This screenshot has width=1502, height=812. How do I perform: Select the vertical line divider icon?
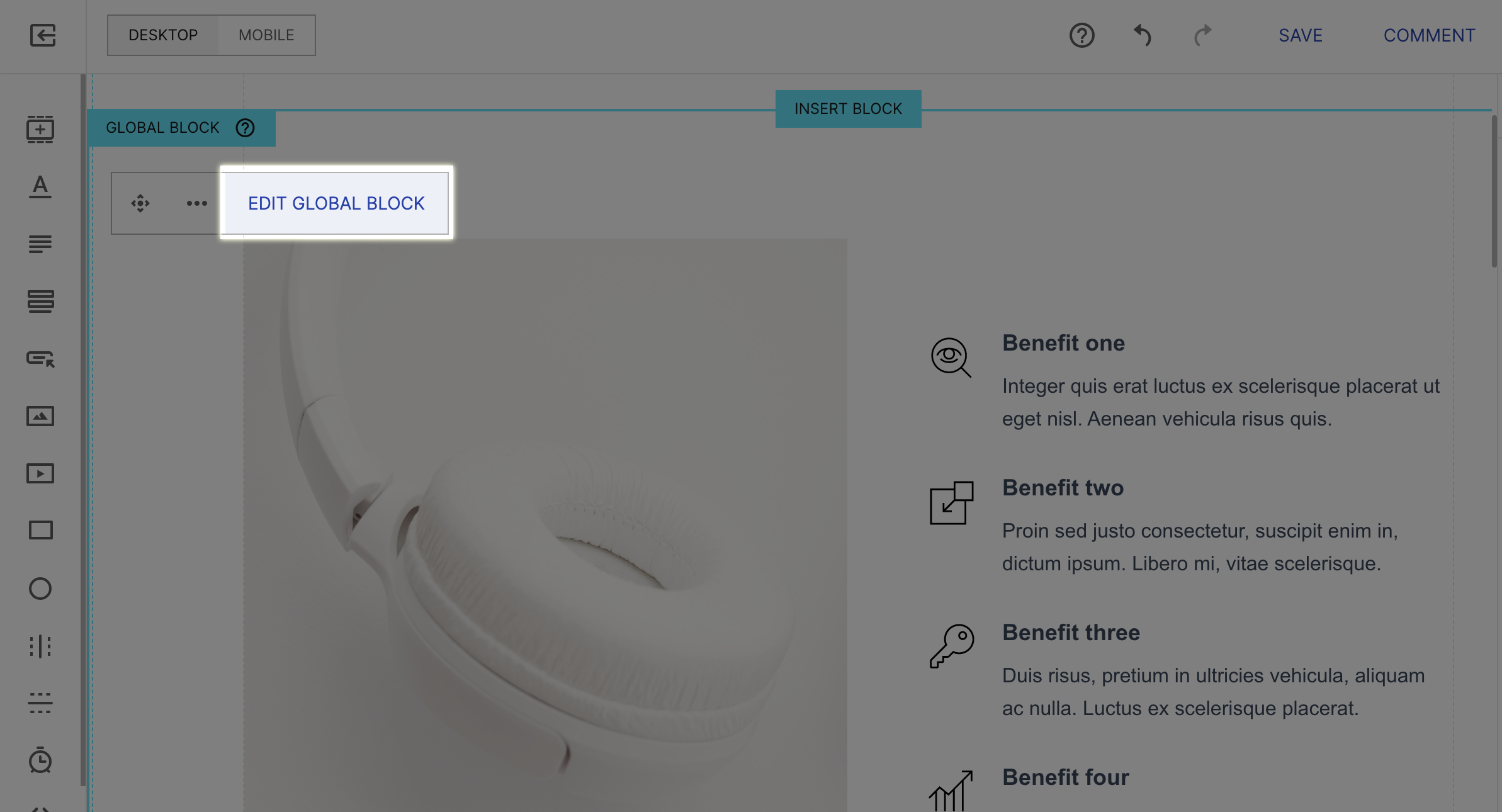click(x=40, y=646)
